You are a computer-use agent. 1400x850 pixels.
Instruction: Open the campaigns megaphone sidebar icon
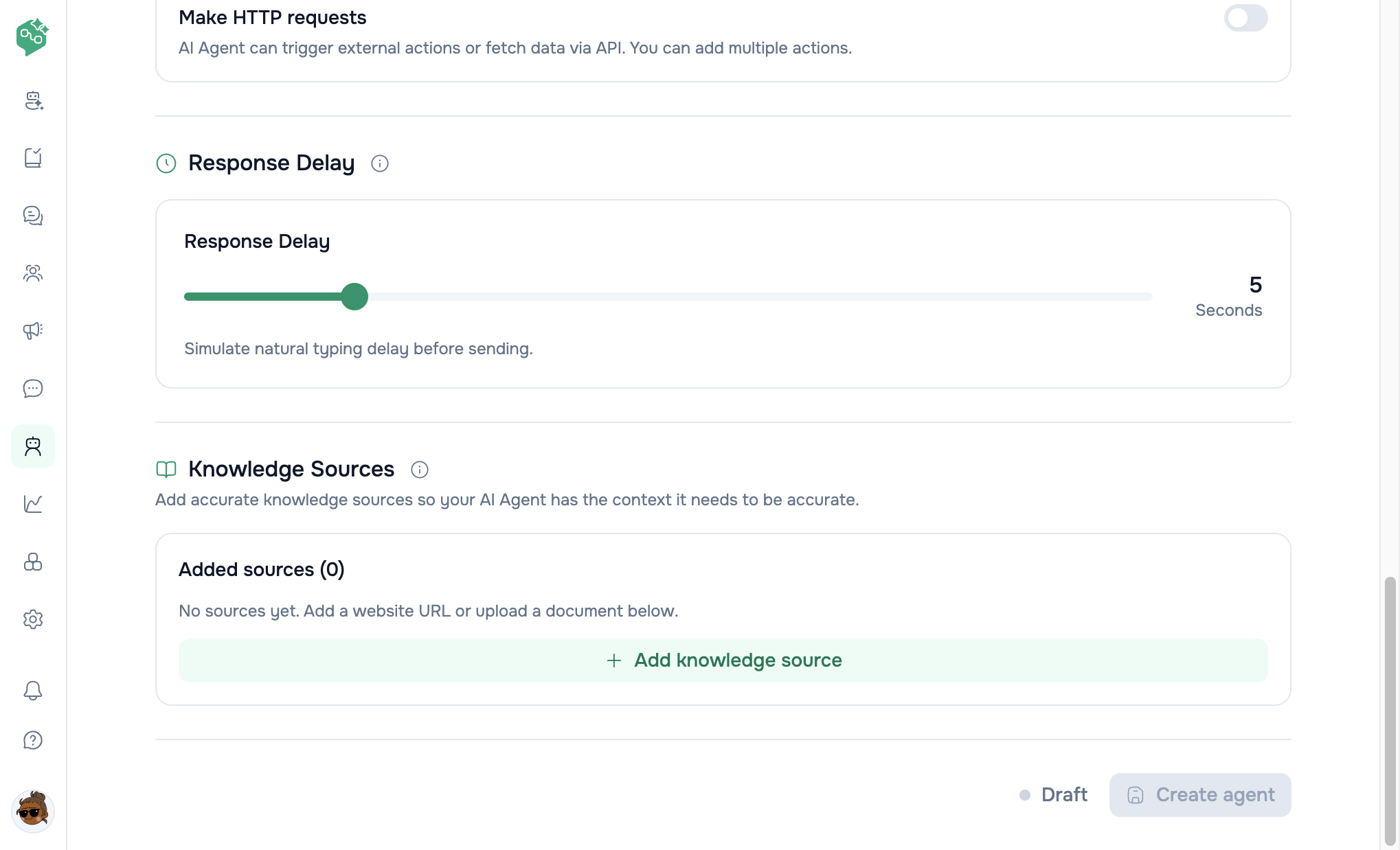tap(33, 331)
